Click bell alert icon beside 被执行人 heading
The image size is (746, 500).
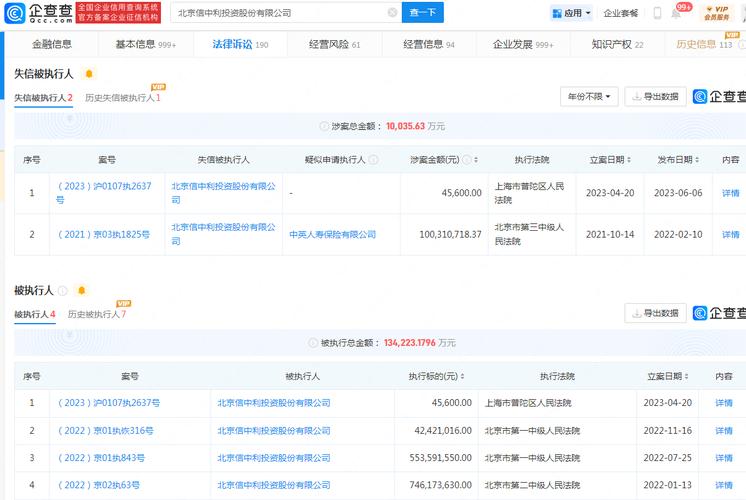click(x=82, y=290)
